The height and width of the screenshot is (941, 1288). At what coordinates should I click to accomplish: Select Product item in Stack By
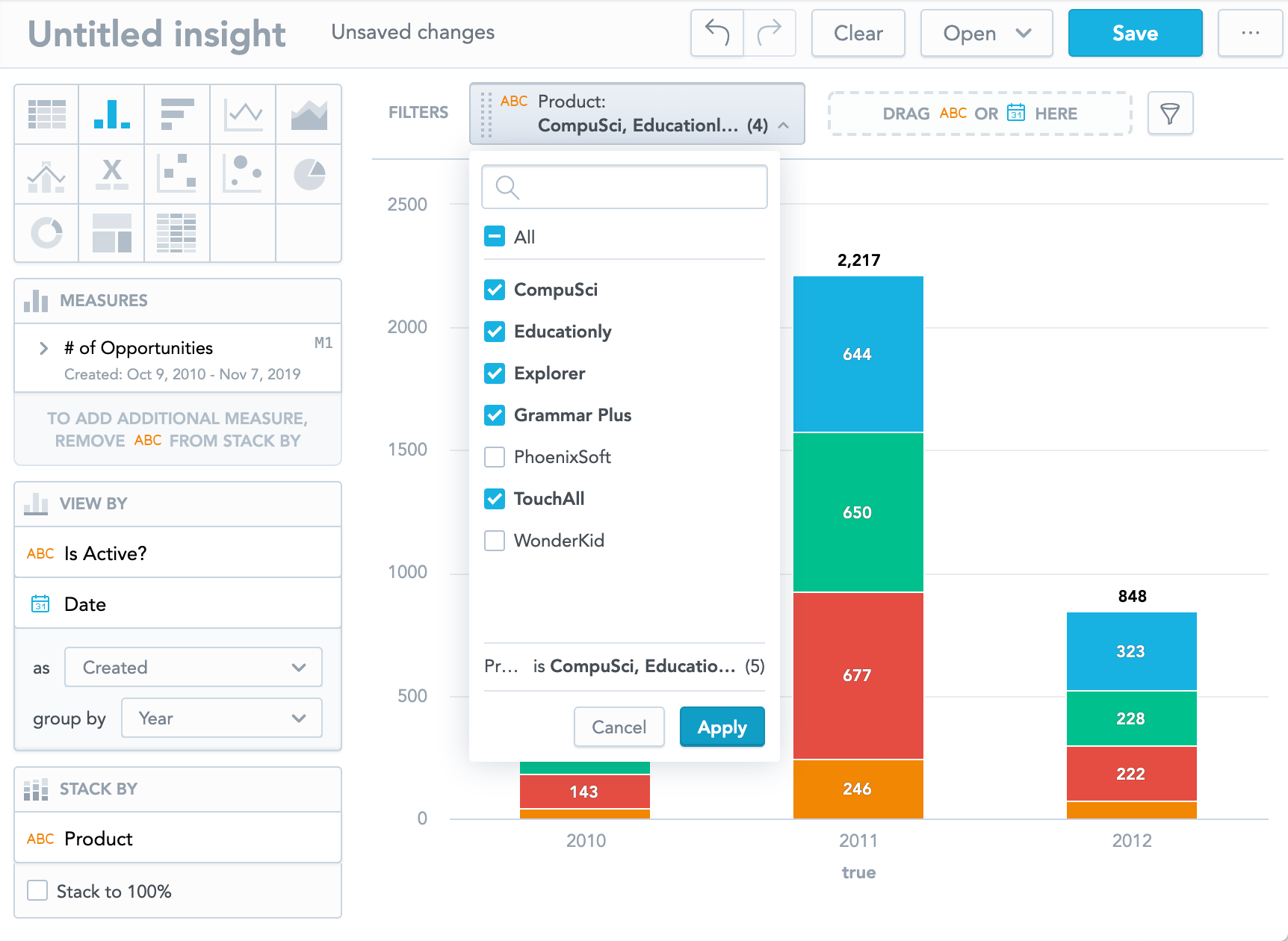pyautogui.click(x=178, y=838)
